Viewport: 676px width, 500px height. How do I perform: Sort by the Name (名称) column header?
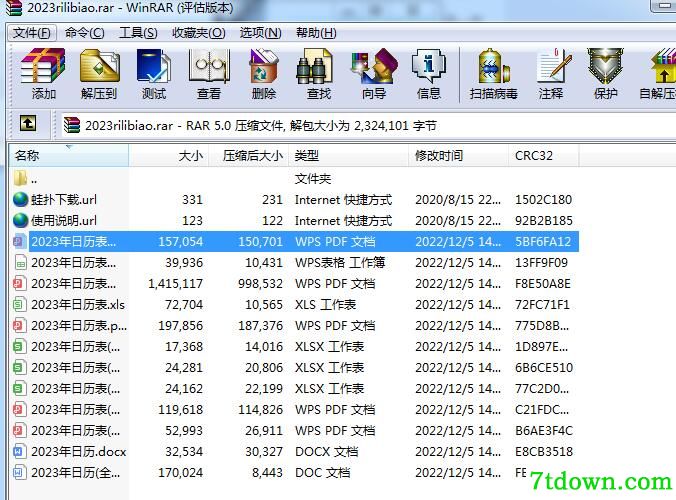coord(69,155)
